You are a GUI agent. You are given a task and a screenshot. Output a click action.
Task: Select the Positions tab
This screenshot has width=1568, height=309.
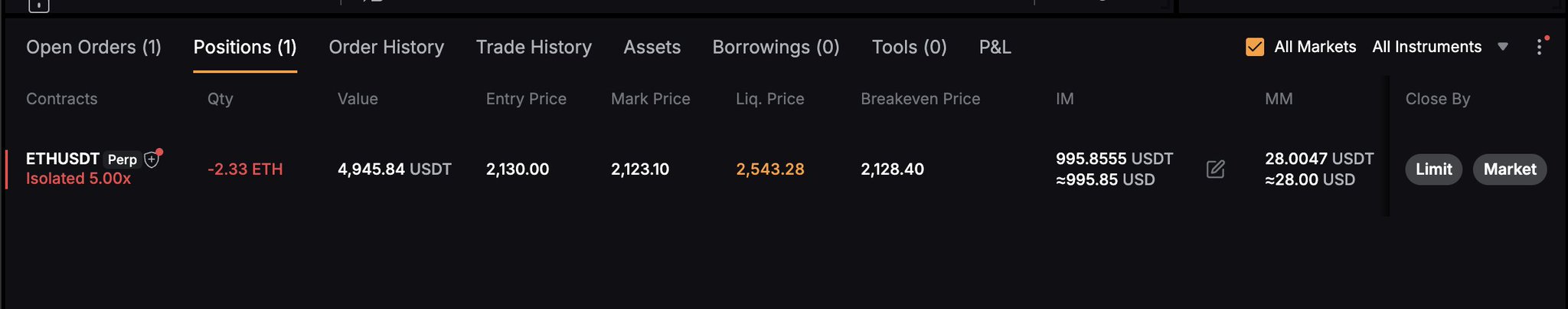(x=245, y=48)
